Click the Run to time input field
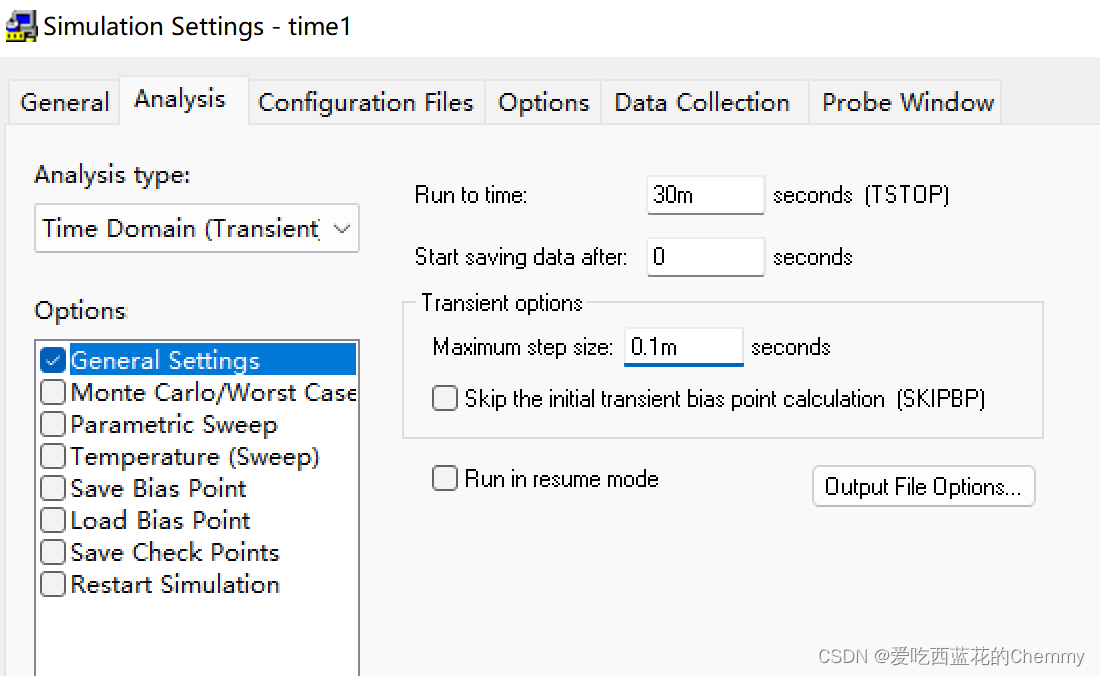Screen dimensions: 1100x676 [705, 195]
